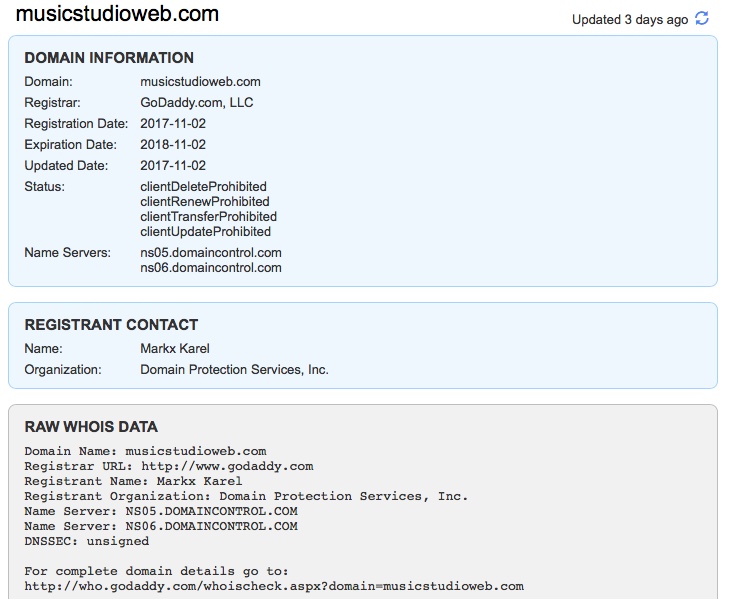730x599 pixels.
Task: Click status clientDeleteProhibited
Action: tap(203, 186)
